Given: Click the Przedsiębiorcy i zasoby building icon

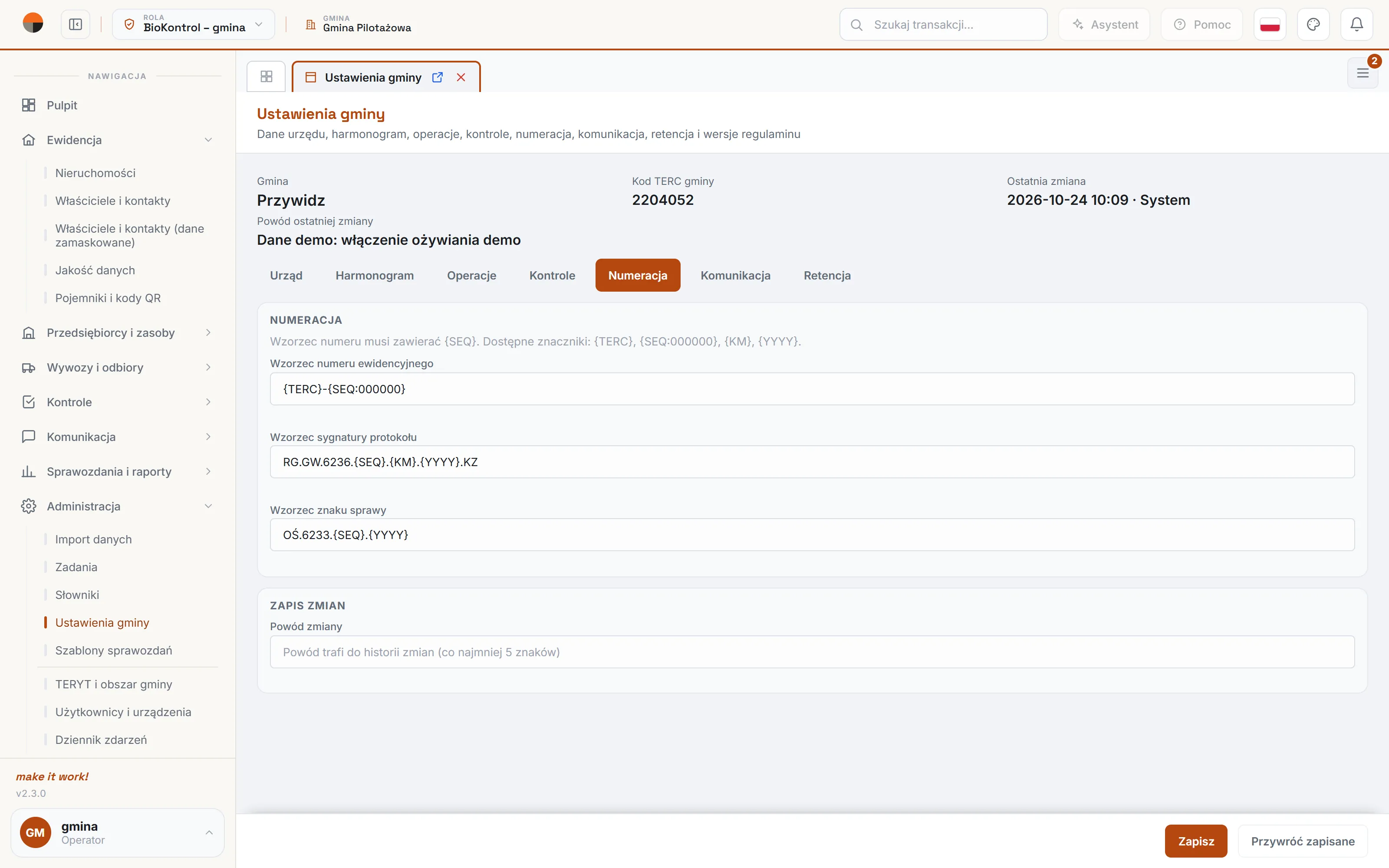Looking at the screenshot, I should click(29, 333).
